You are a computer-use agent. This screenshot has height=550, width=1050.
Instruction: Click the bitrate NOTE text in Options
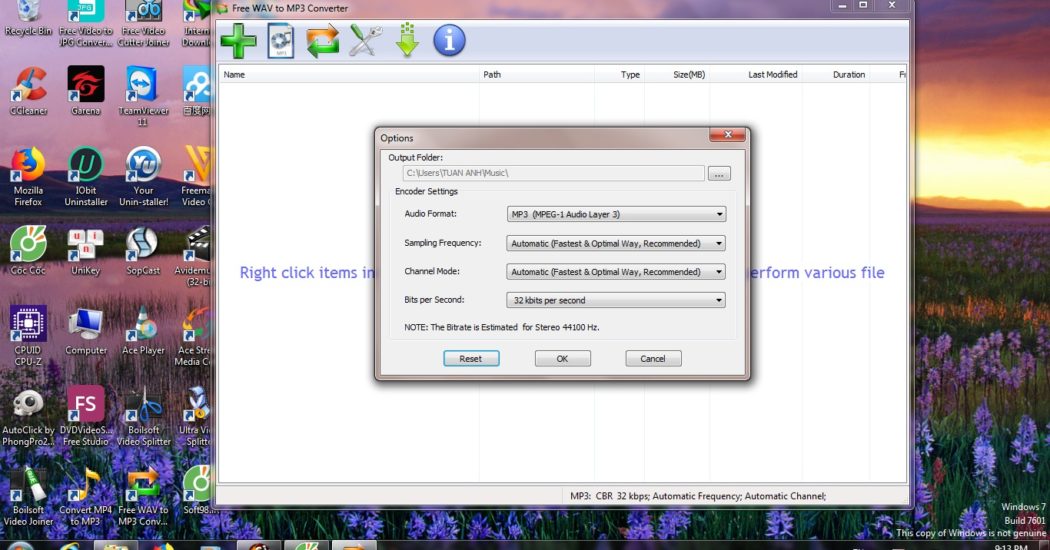(502, 327)
